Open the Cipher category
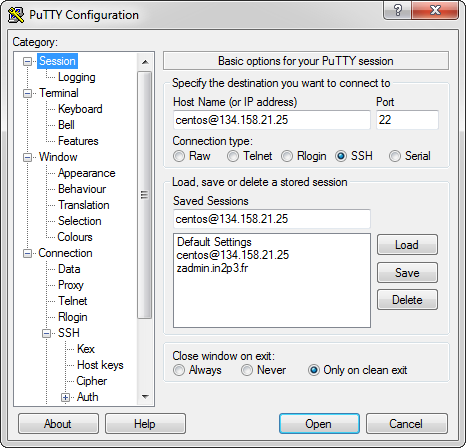The height and width of the screenshot is (448, 466). coord(92,381)
